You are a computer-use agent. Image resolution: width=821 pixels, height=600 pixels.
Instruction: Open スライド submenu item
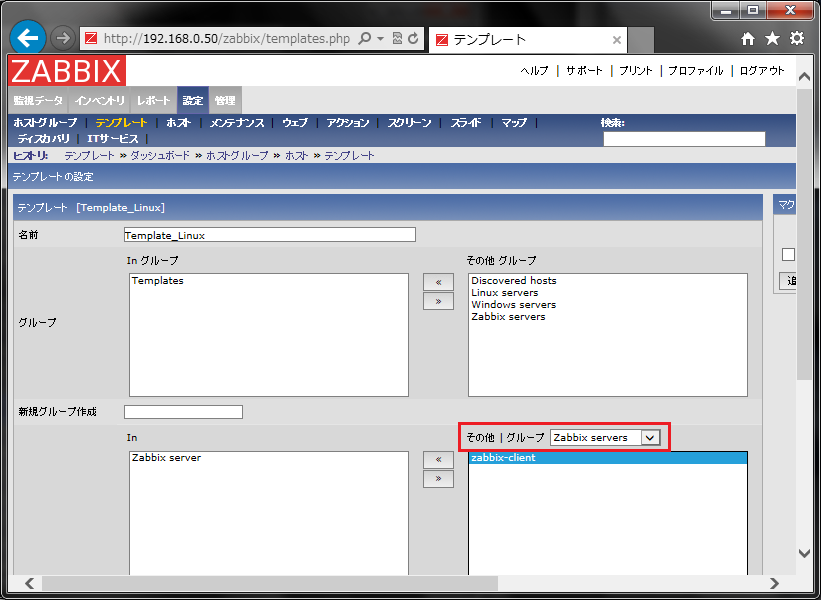pos(466,123)
